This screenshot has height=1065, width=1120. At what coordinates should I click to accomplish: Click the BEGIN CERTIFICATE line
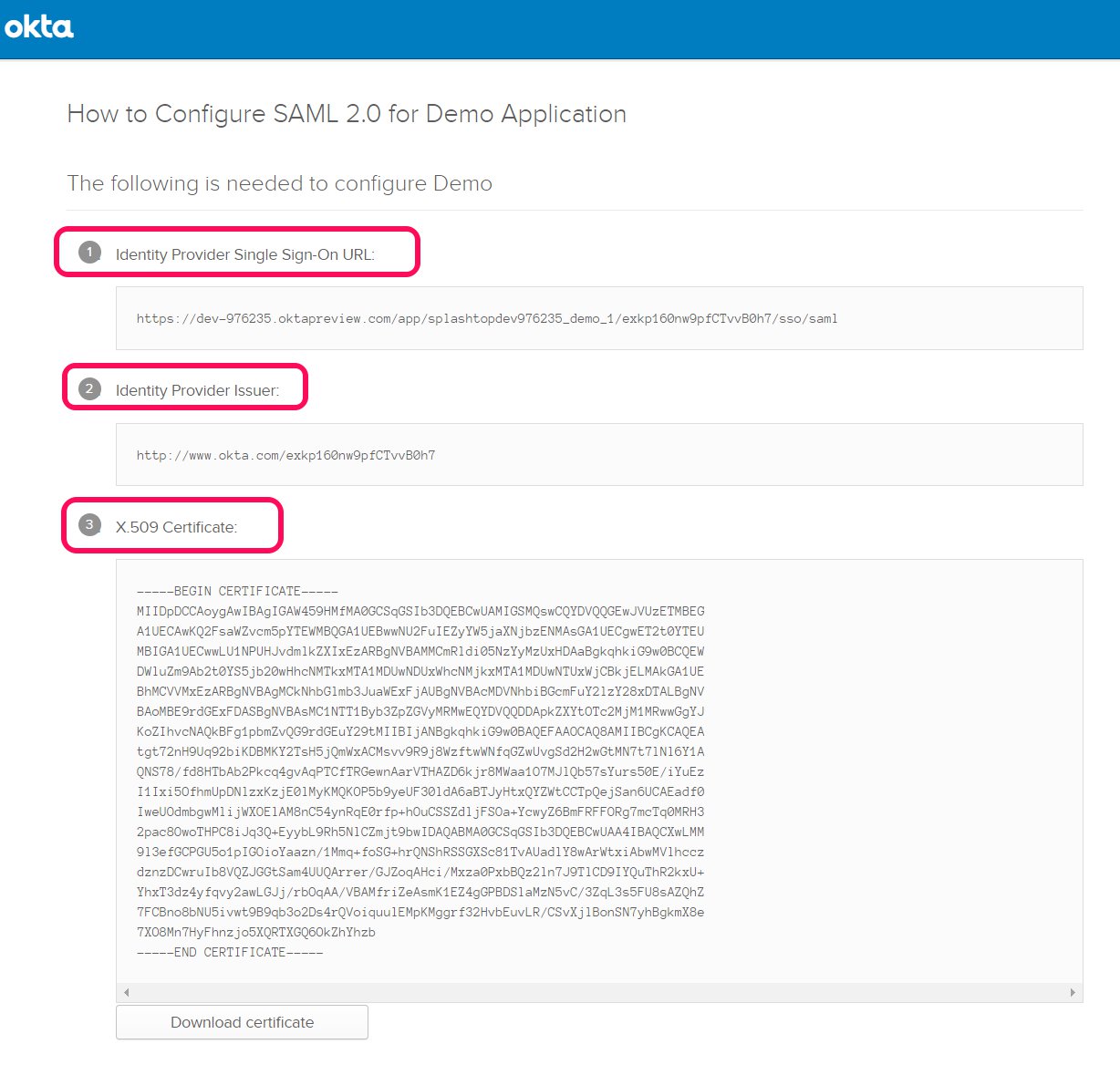click(237, 591)
